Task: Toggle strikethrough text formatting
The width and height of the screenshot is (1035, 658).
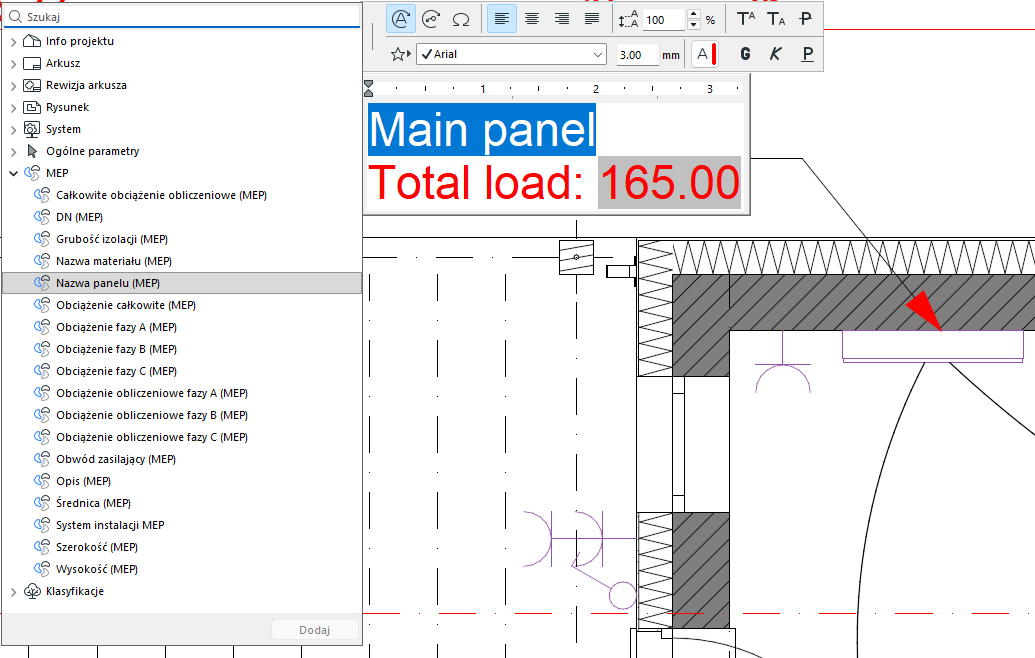Action: (x=806, y=19)
